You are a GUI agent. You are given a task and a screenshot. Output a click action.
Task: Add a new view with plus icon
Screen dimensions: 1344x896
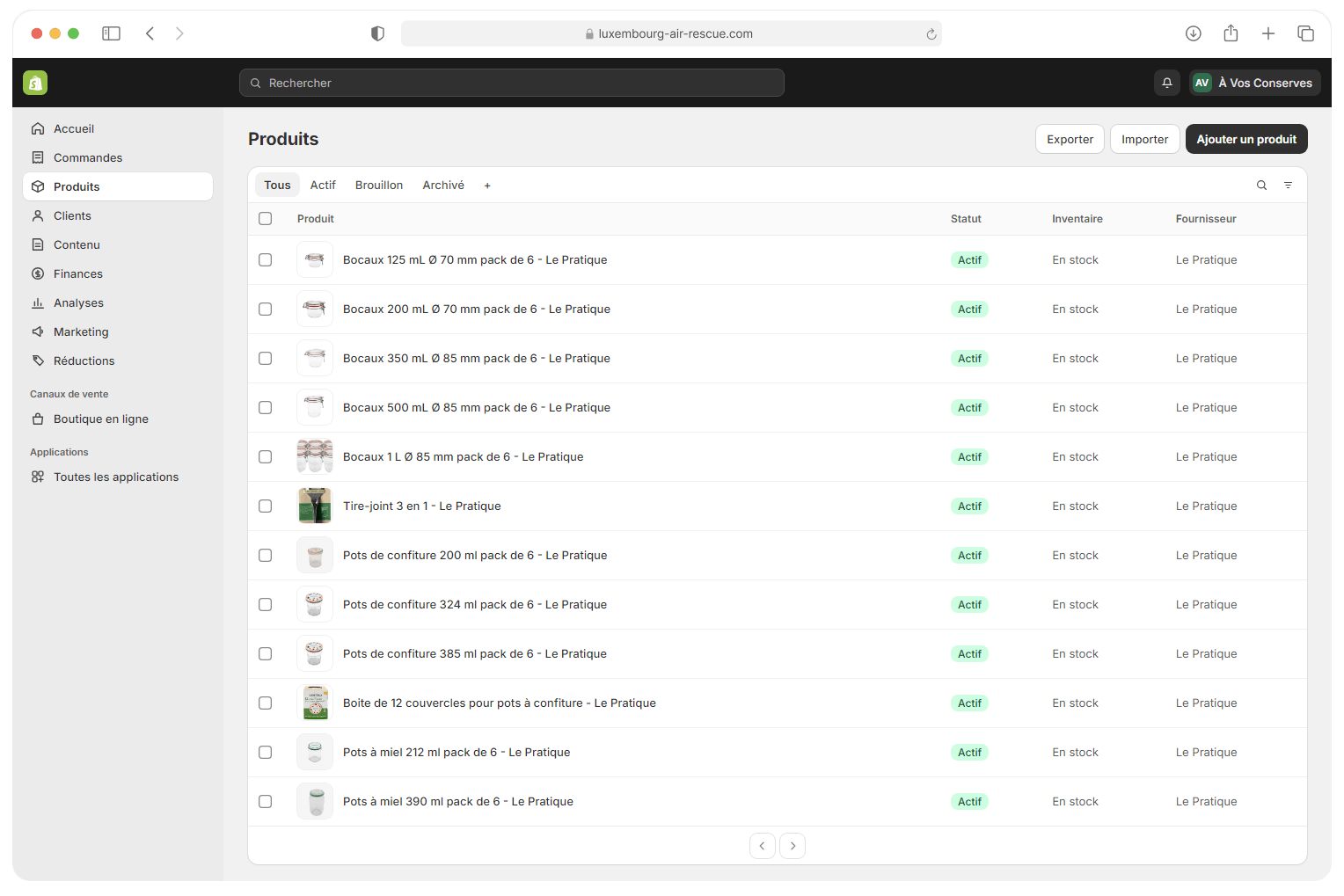click(487, 186)
